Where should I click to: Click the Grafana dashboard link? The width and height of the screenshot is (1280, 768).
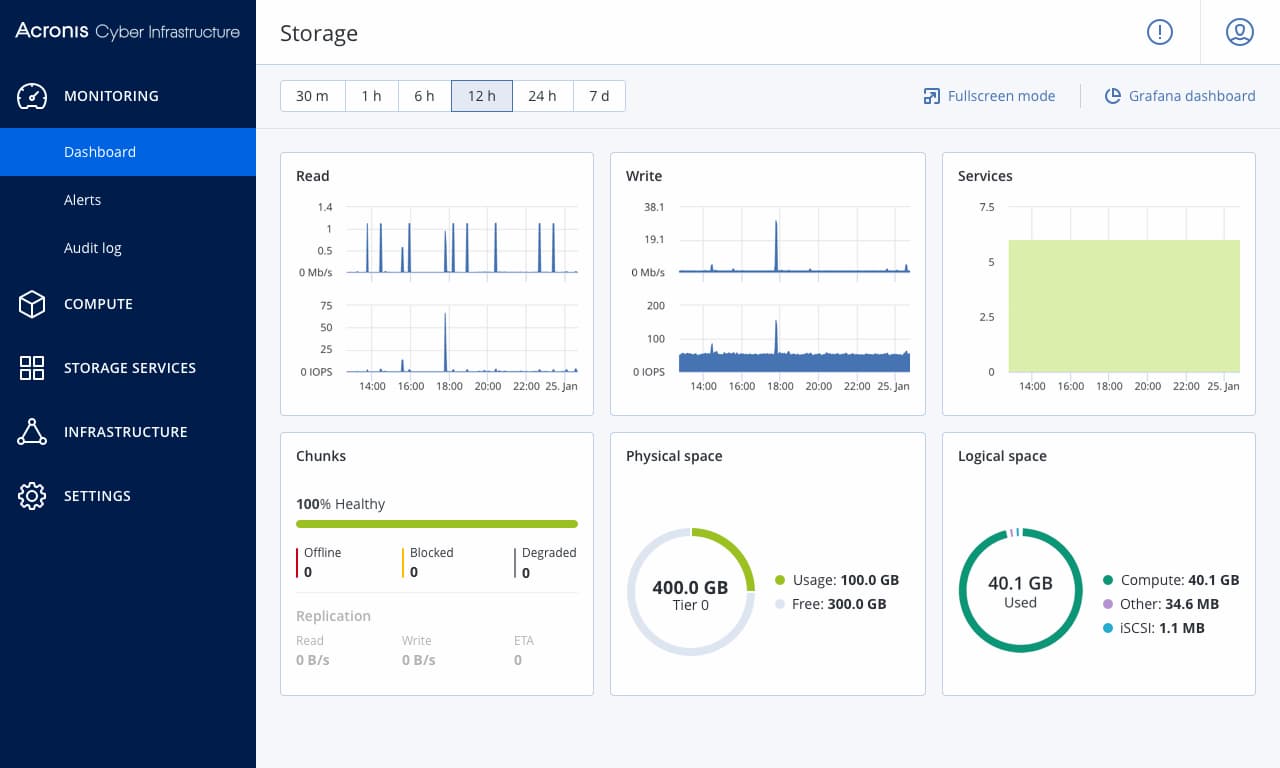[x=1191, y=96]
